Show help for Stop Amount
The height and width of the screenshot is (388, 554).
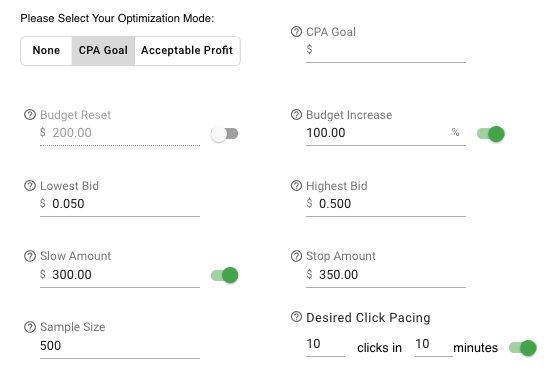[296, 256]
